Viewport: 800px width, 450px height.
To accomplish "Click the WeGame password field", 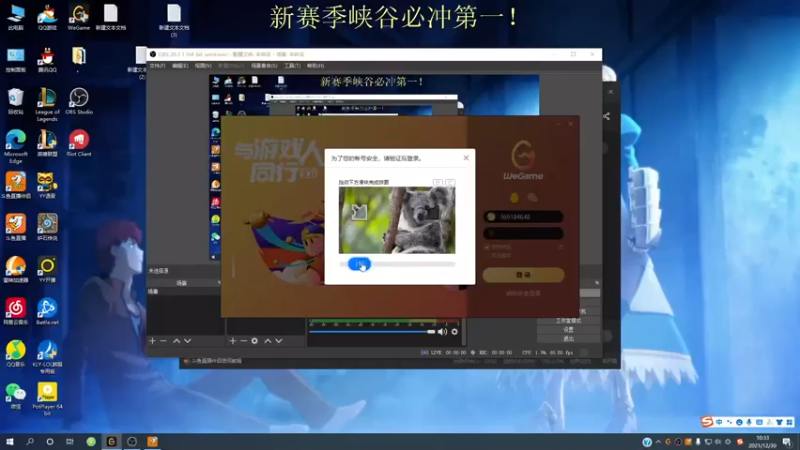I will click(x=523, y=233).
